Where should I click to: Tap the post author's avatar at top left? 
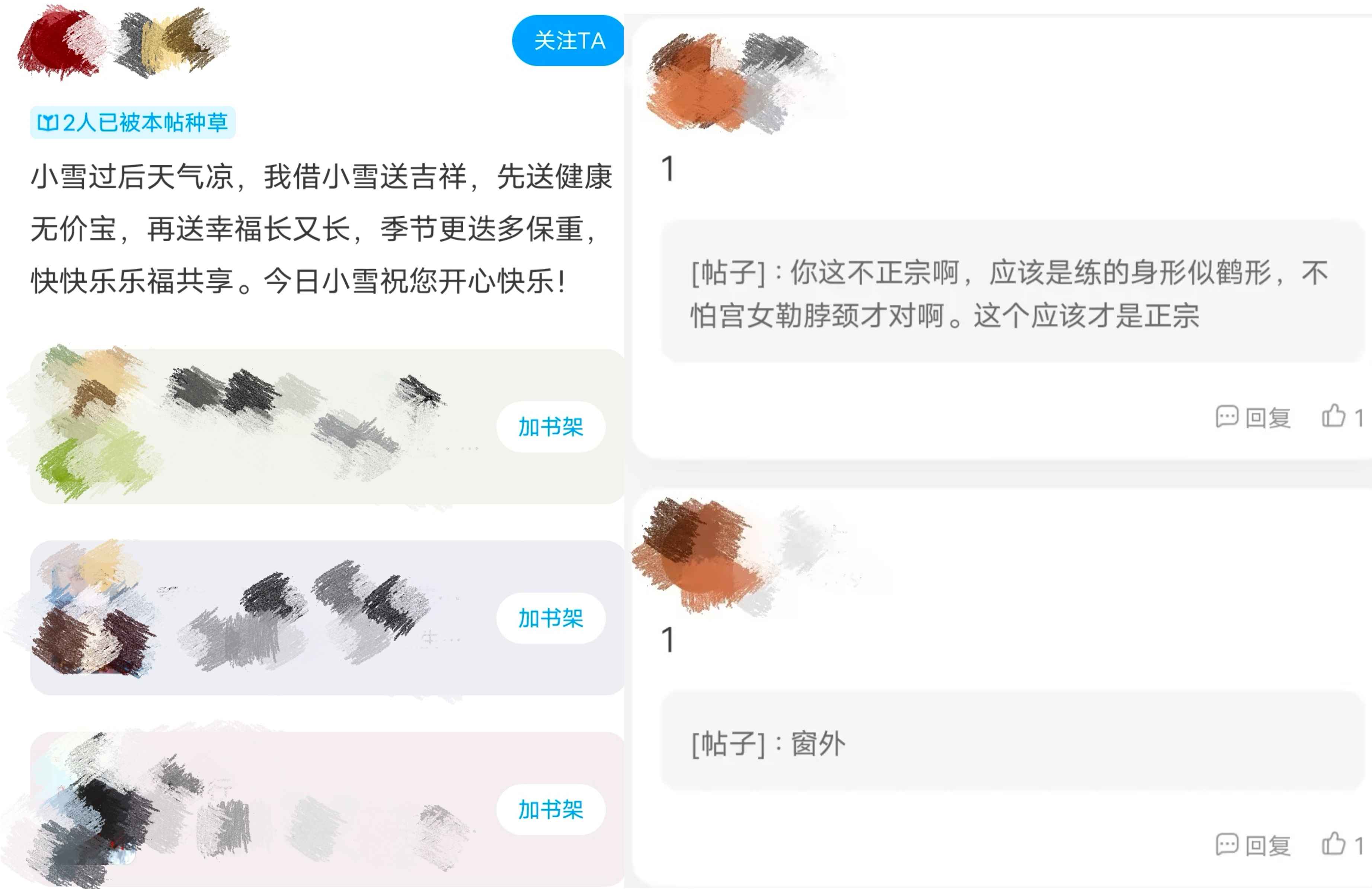click(61, 43)
